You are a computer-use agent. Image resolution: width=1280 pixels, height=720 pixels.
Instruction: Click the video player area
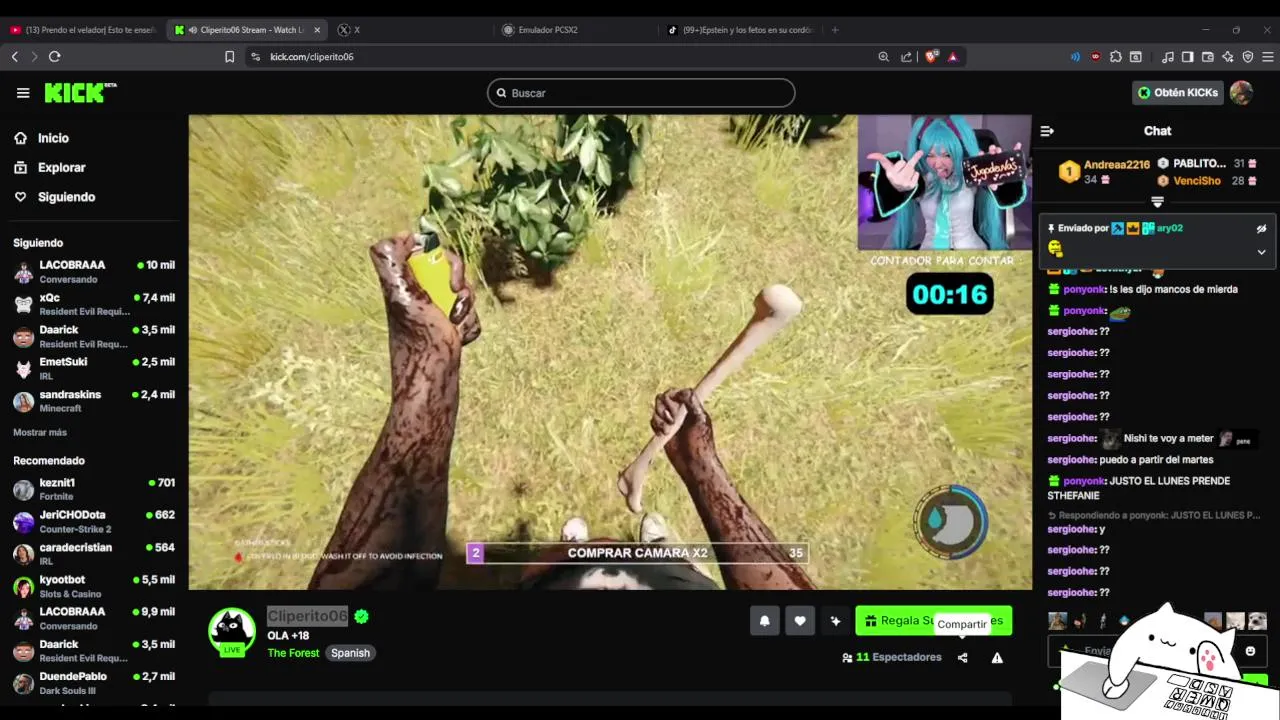pos(610,352)
